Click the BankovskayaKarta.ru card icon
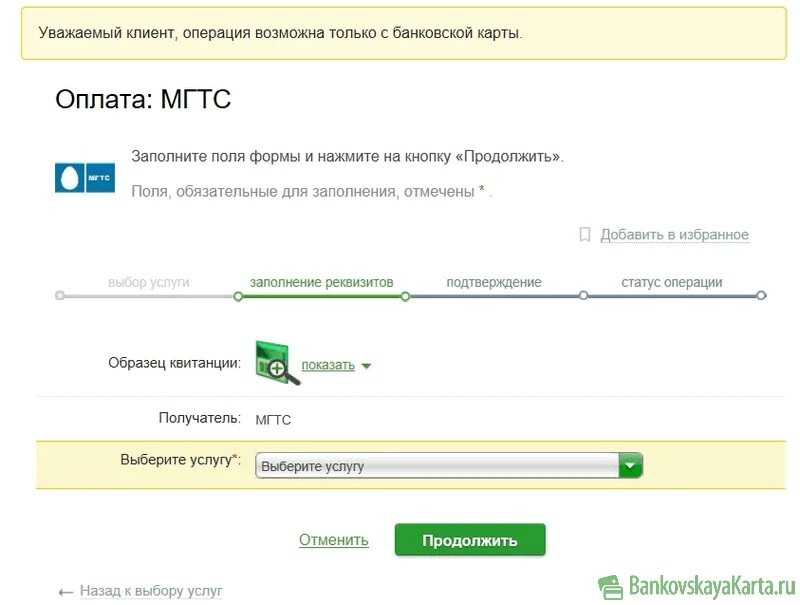Viewport: 800px width, 605px height. [612, 583]
